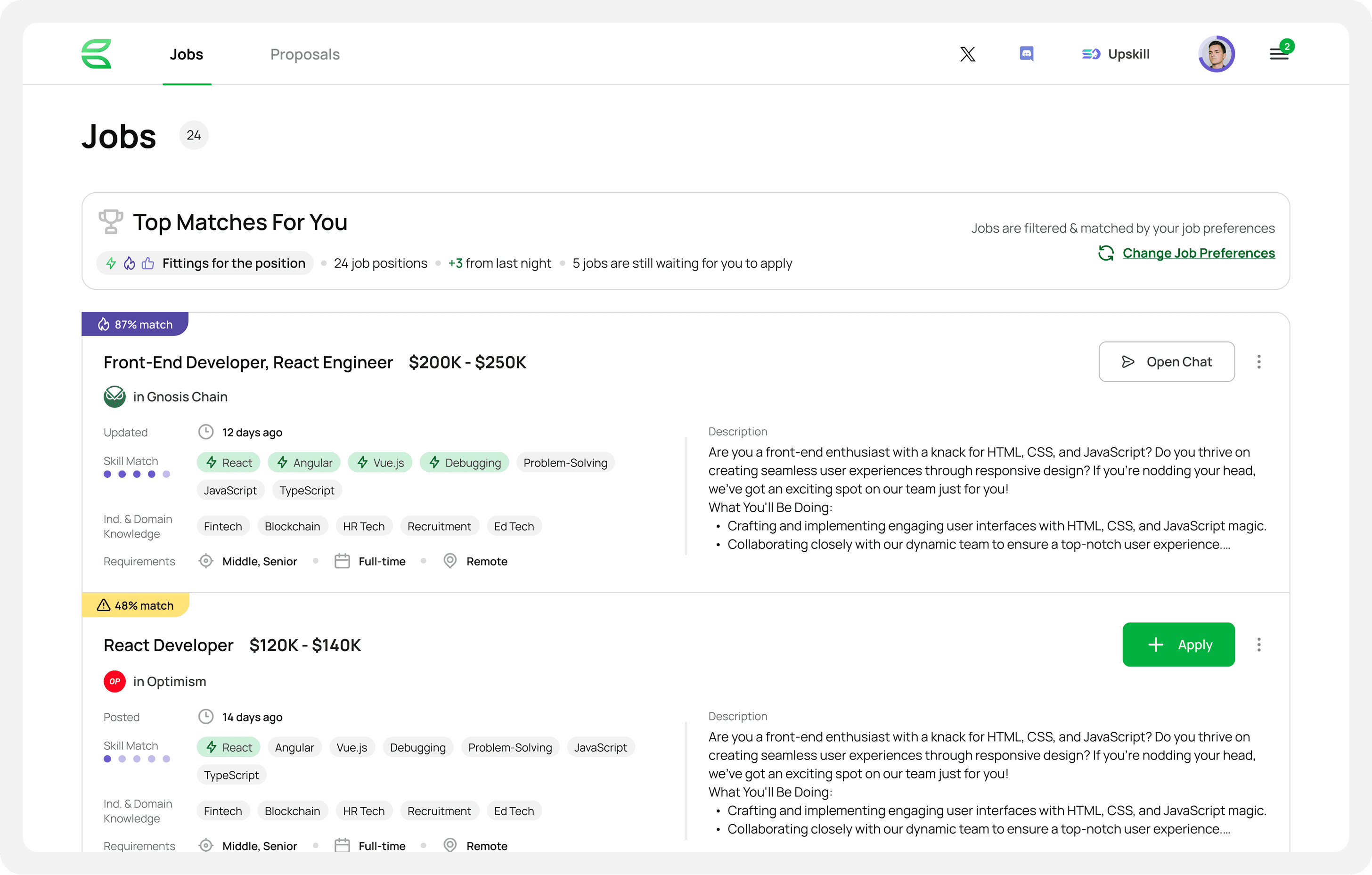Open the Upskill menu item
This screenshot has width=1372, height=875.
1116,54
